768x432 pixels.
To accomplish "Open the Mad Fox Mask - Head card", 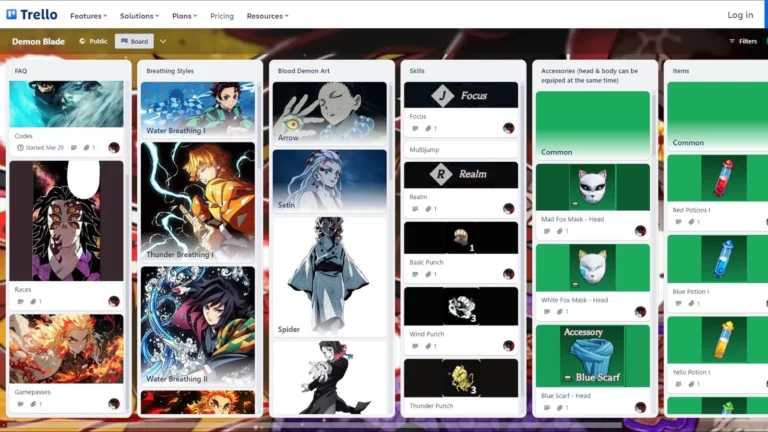I will (592, 200).
